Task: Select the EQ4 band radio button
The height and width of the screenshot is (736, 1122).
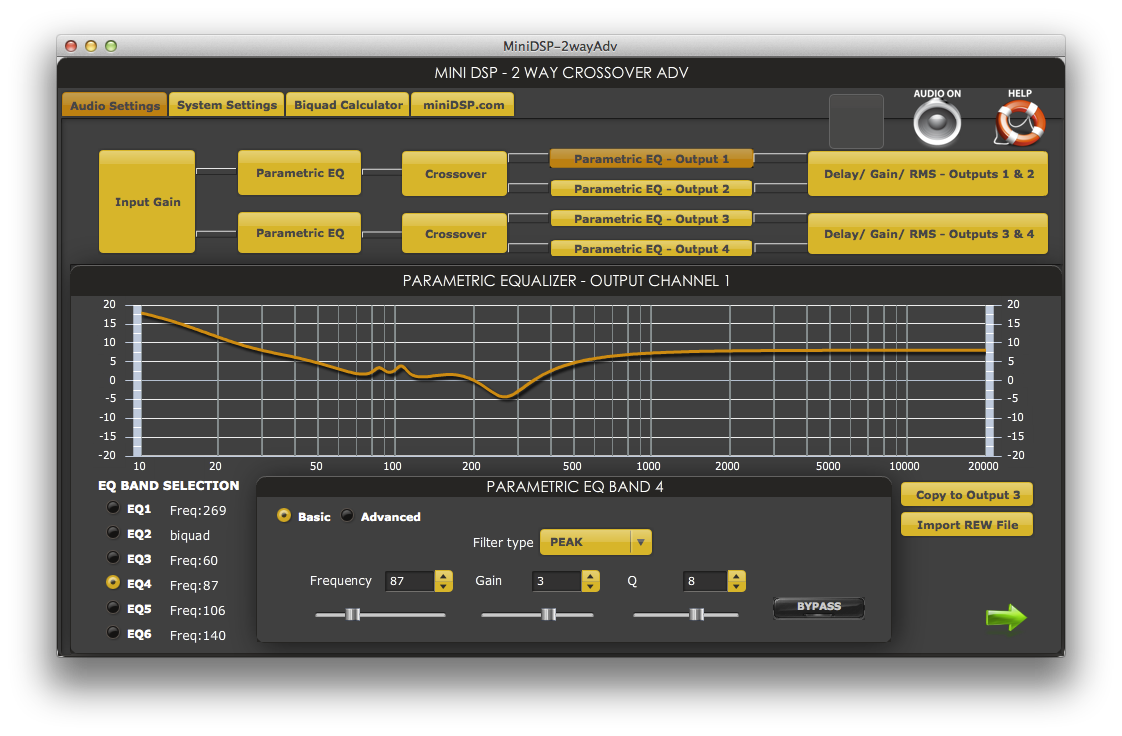Action: point(113,583)
